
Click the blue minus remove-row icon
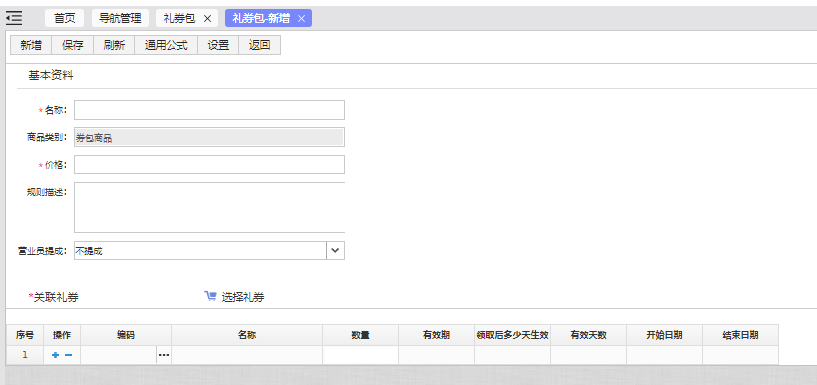68,355
